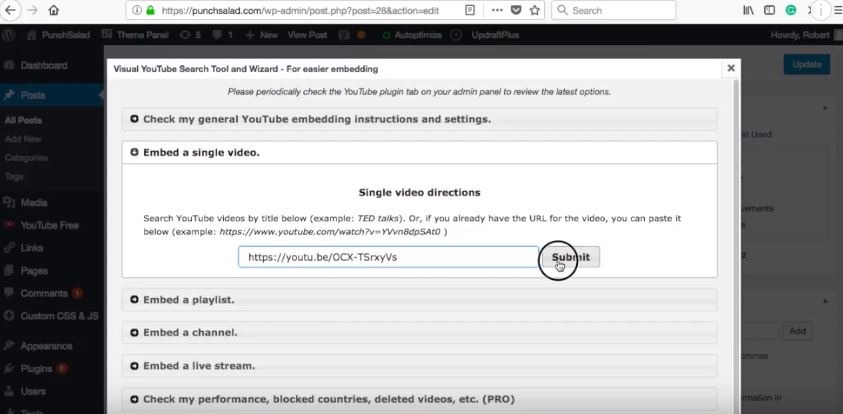
Task: Click the YouTube Free sidebar icon
Action: pos(9,225)
